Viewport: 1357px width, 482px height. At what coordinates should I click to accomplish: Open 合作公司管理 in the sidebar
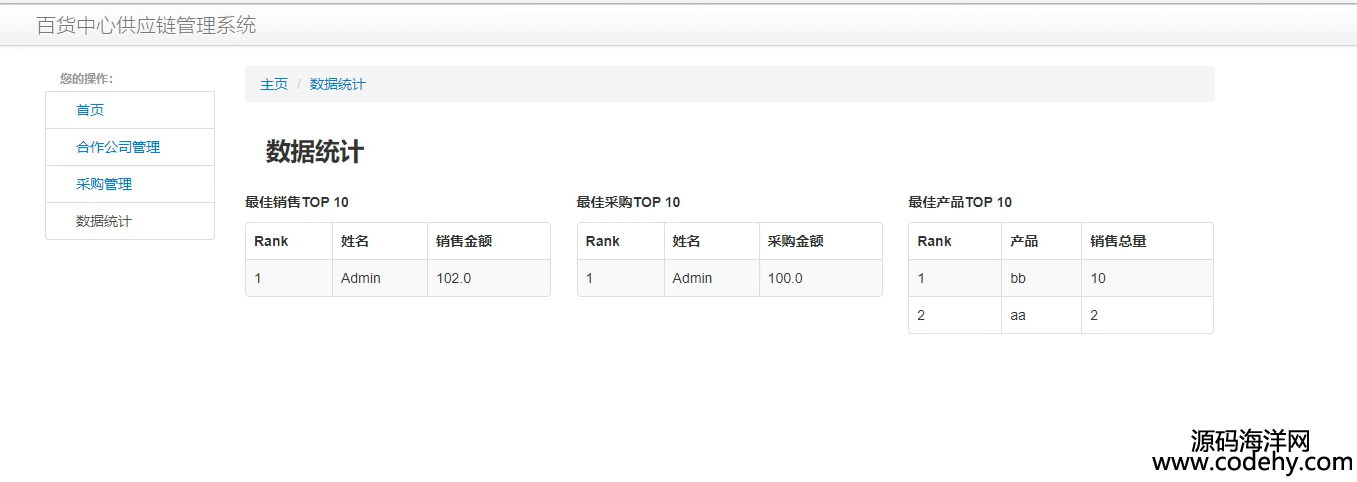click(x=130, y=147)
